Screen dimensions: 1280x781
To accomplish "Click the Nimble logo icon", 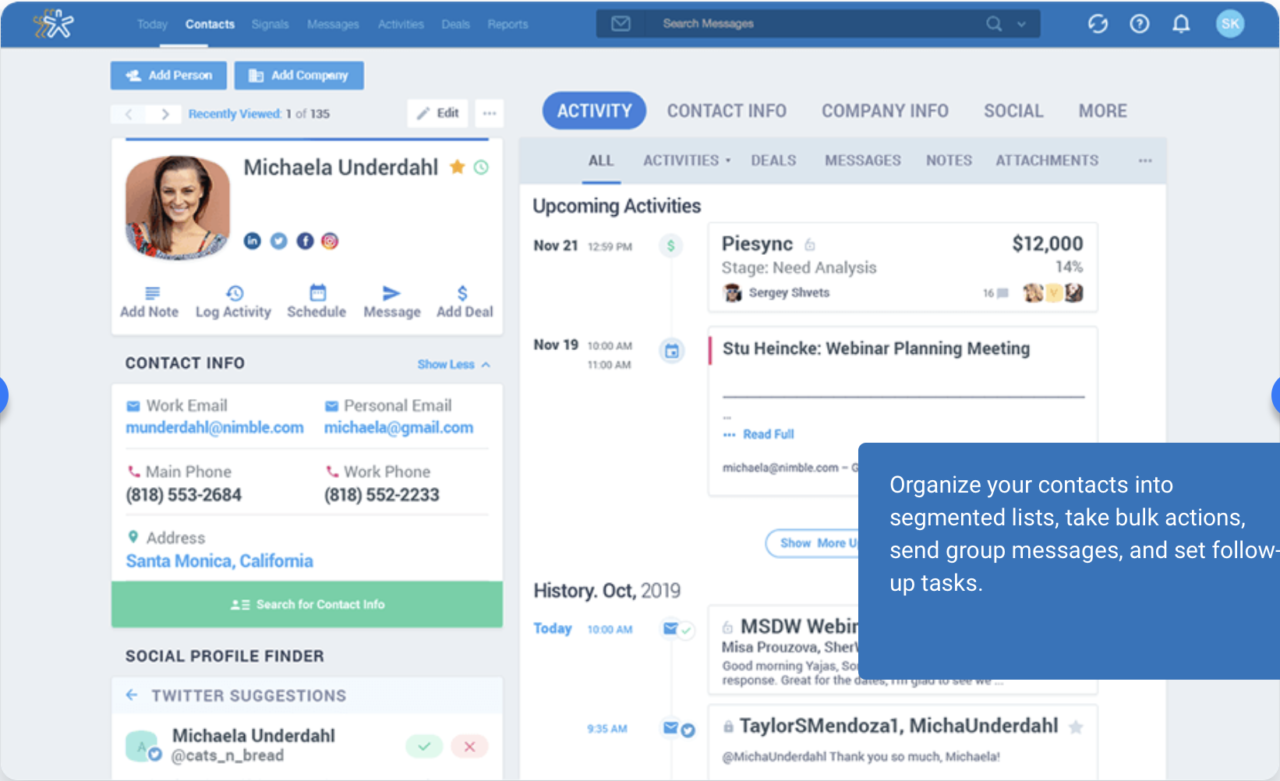I will (53, 23).
